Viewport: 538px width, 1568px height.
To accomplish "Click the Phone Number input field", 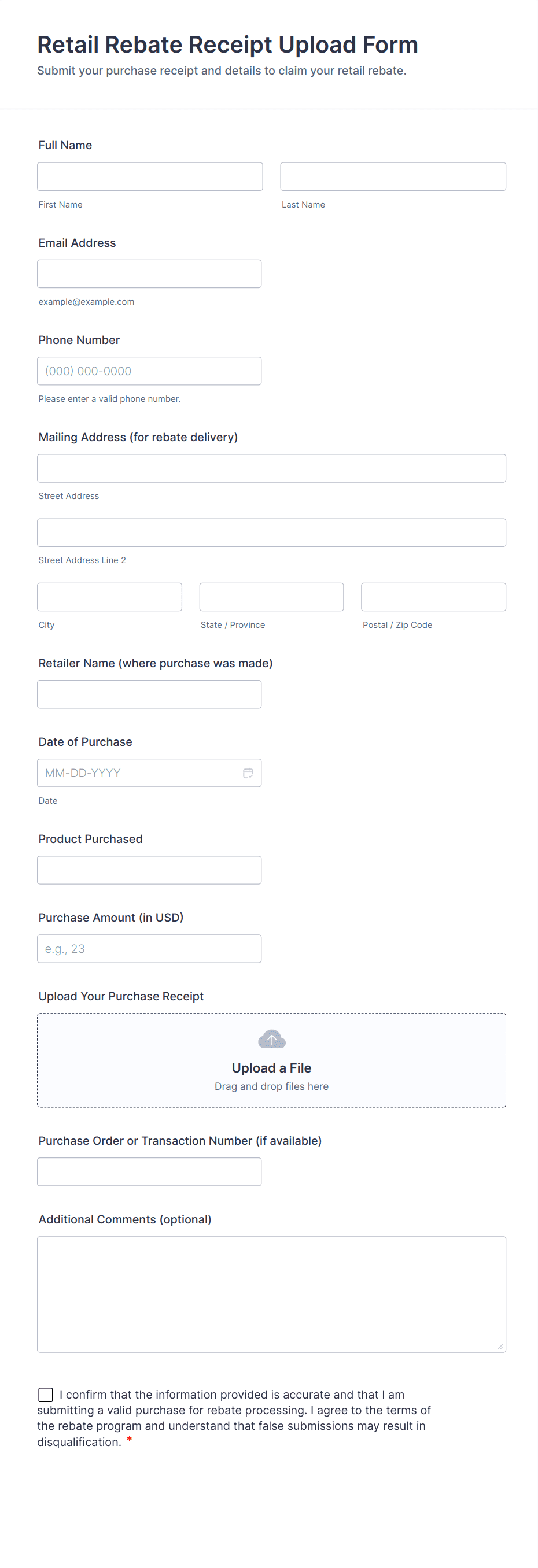I will pyautogui.click(x=149, y=371).
